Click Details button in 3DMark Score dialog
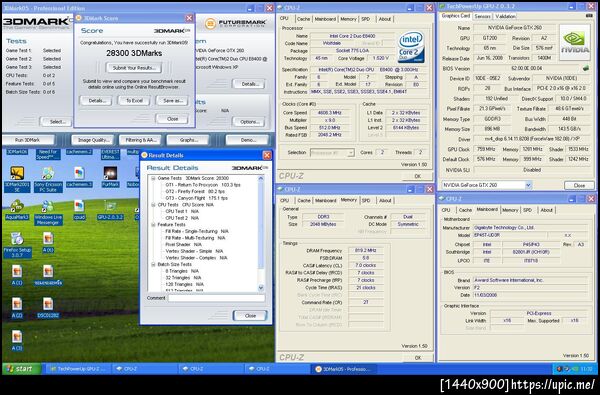The image size is (600, 395). point(96,101)
